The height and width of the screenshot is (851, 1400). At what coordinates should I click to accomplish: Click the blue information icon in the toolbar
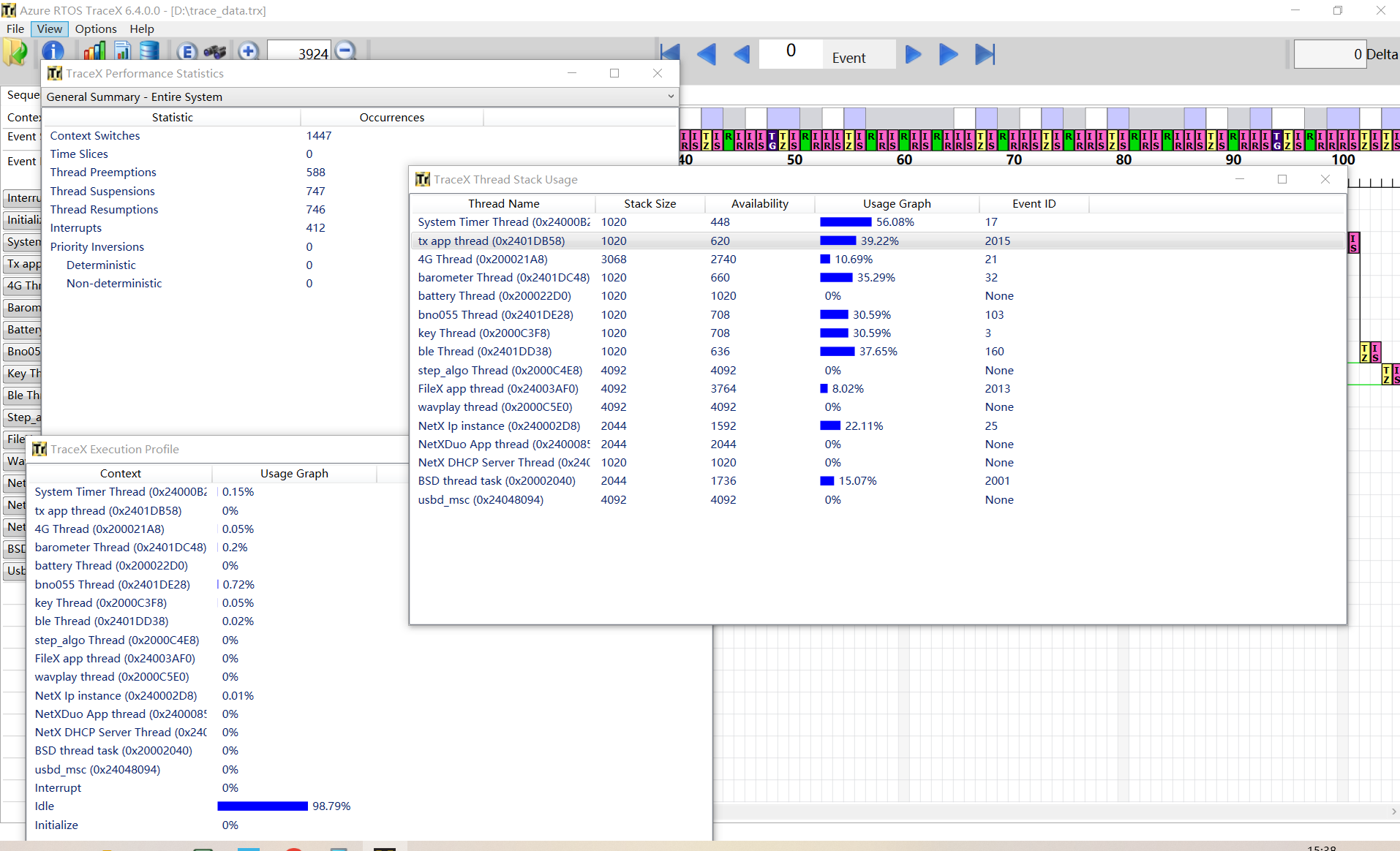(53, 51)
